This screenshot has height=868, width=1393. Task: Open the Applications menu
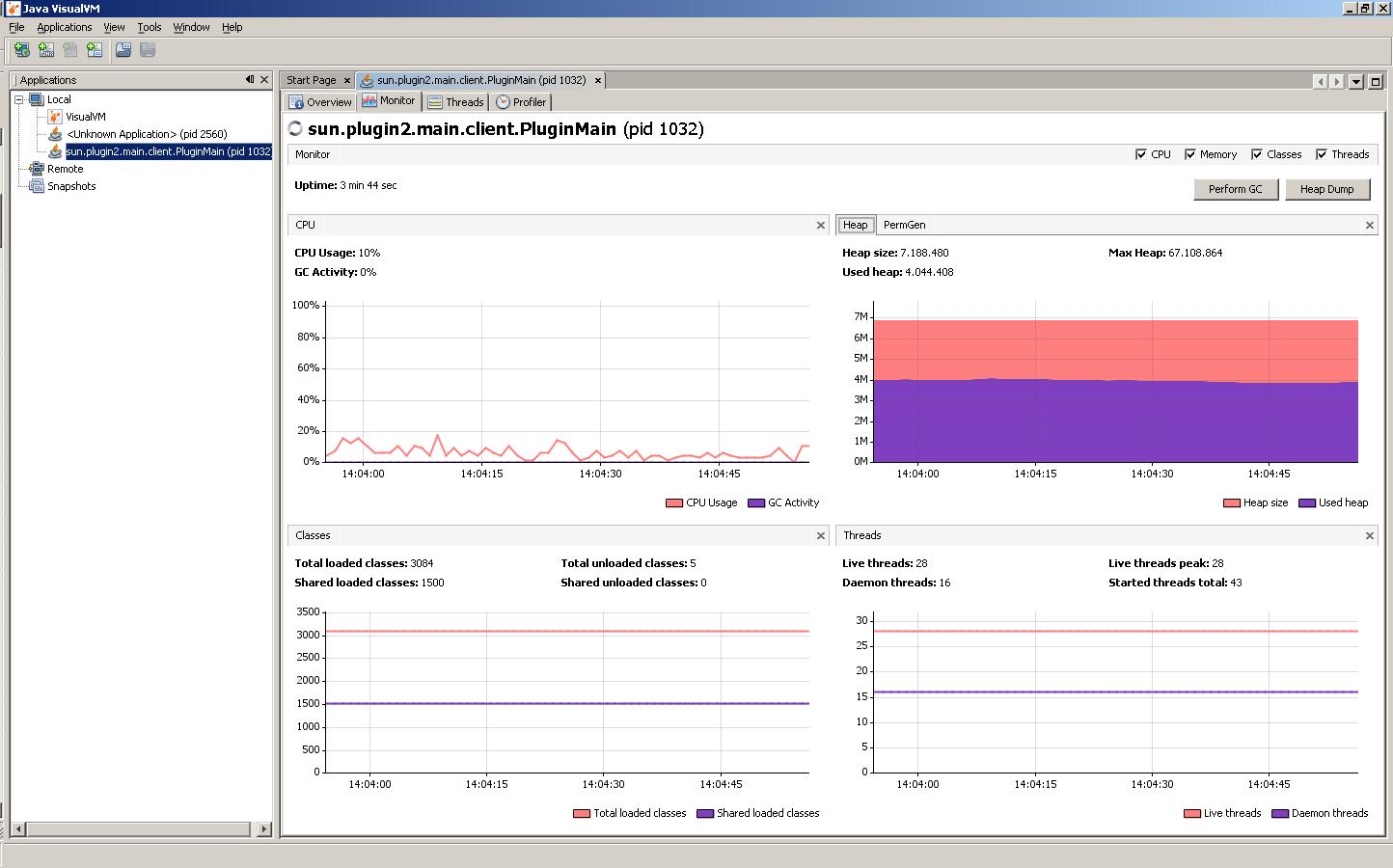coord(65,27)
